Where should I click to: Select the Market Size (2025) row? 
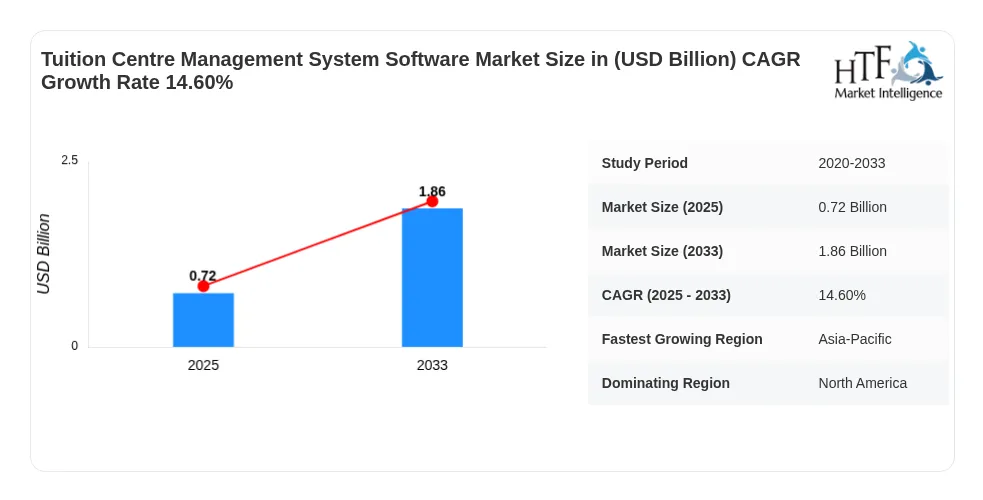point(768,207)
